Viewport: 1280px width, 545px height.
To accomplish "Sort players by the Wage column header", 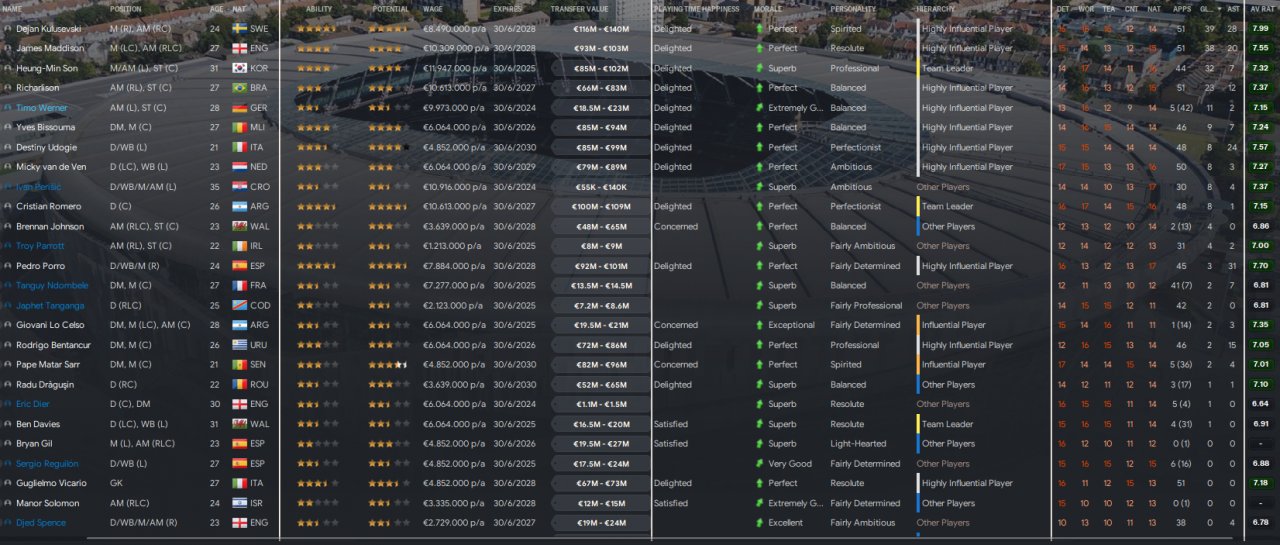I will tap(433, 9).
